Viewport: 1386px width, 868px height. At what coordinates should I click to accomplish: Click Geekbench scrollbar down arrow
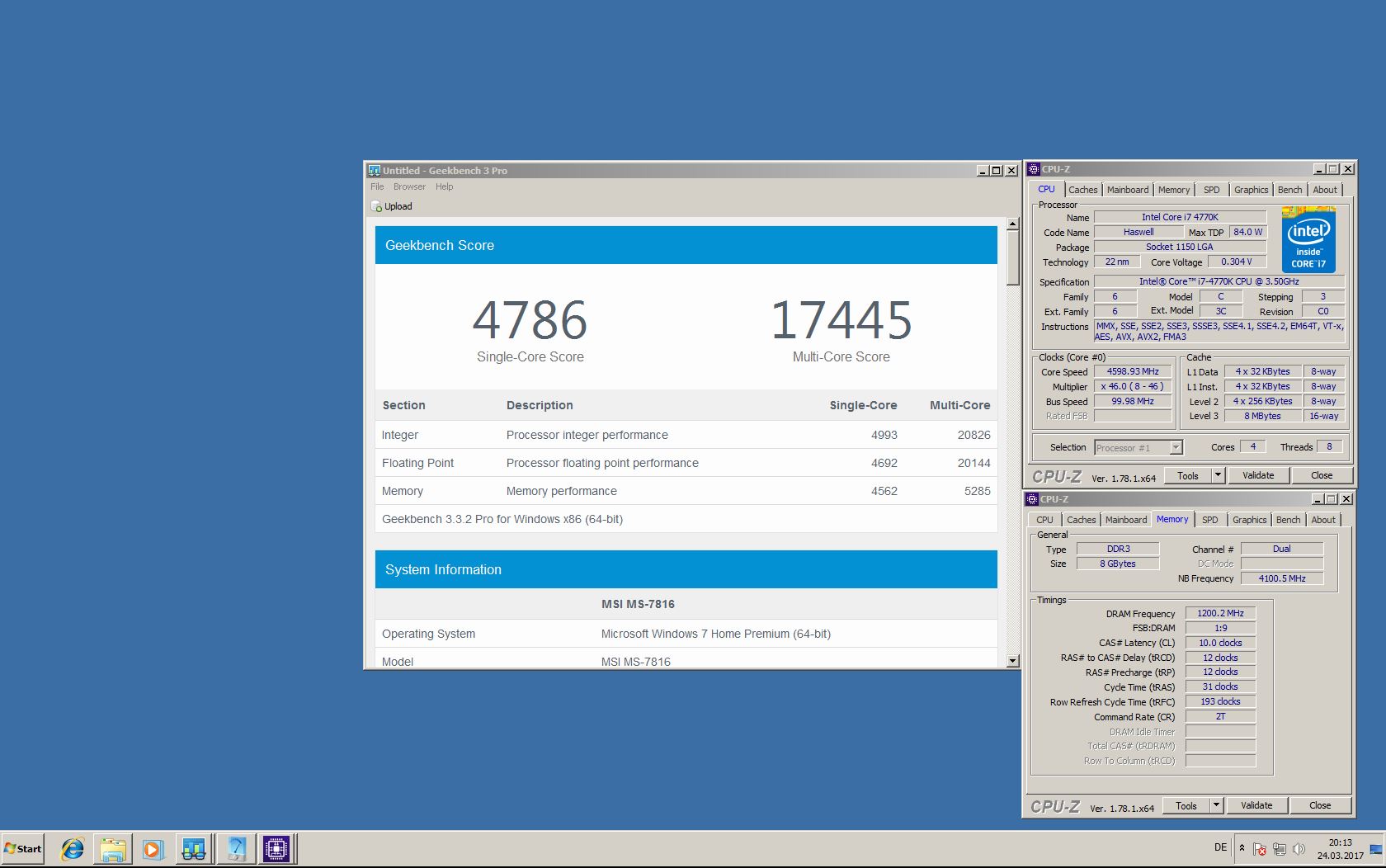click(1013, 661)
